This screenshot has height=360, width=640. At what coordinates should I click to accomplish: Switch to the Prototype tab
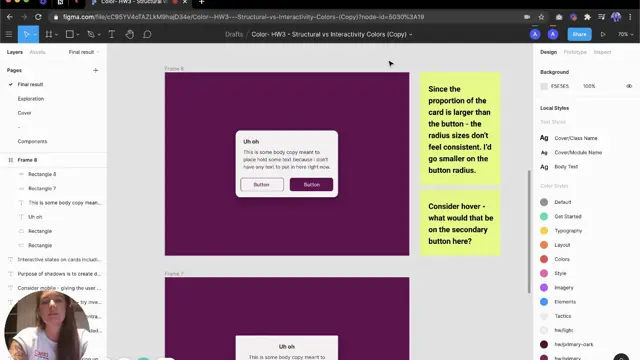click(575, 52)
